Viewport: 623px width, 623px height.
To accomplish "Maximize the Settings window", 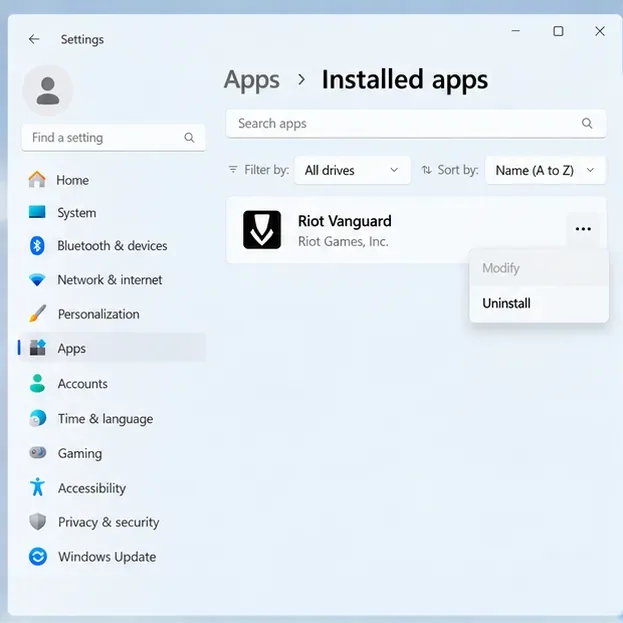I will [558, 31].
